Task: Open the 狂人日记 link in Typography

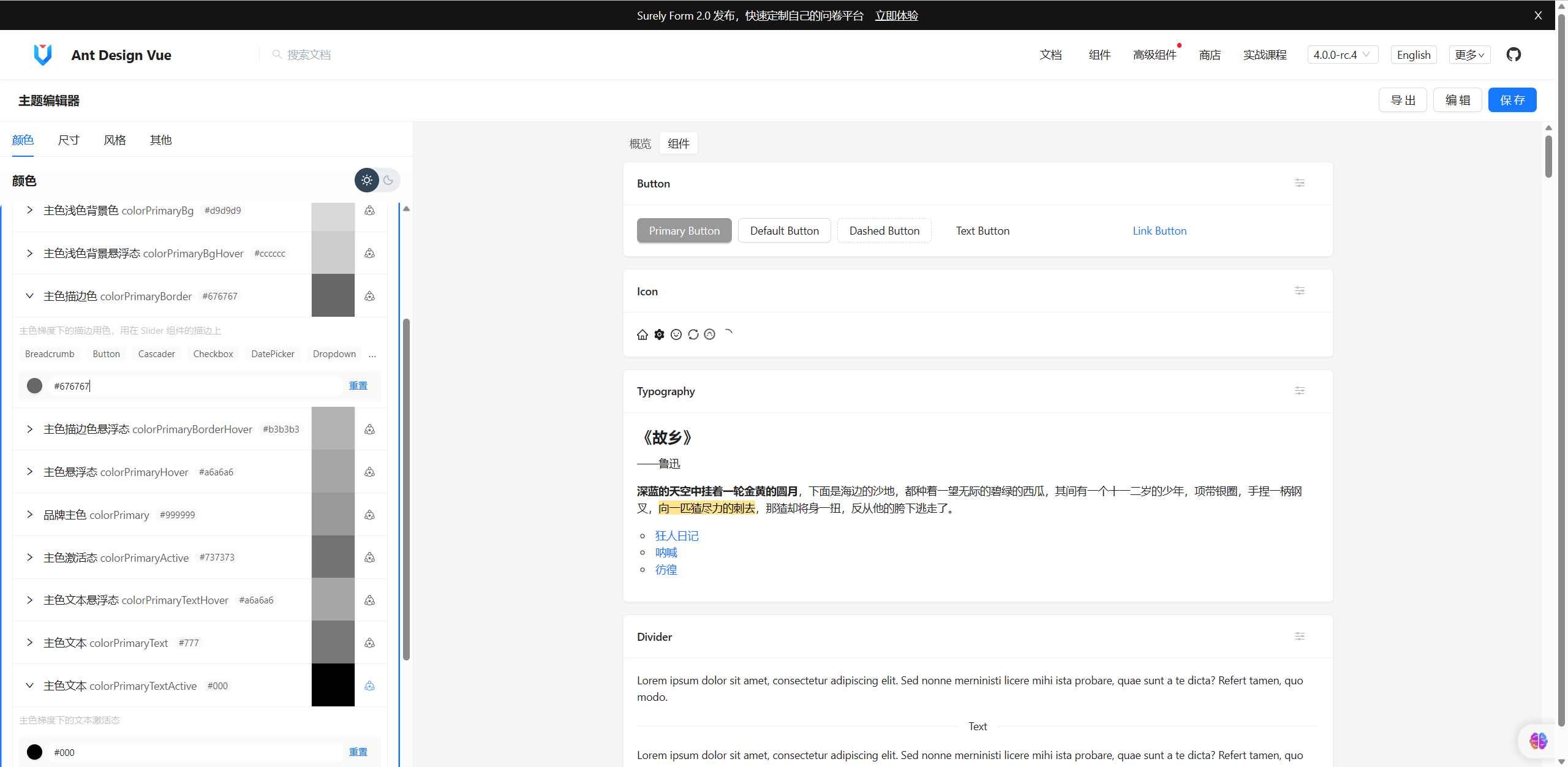Action: (676, 535)
